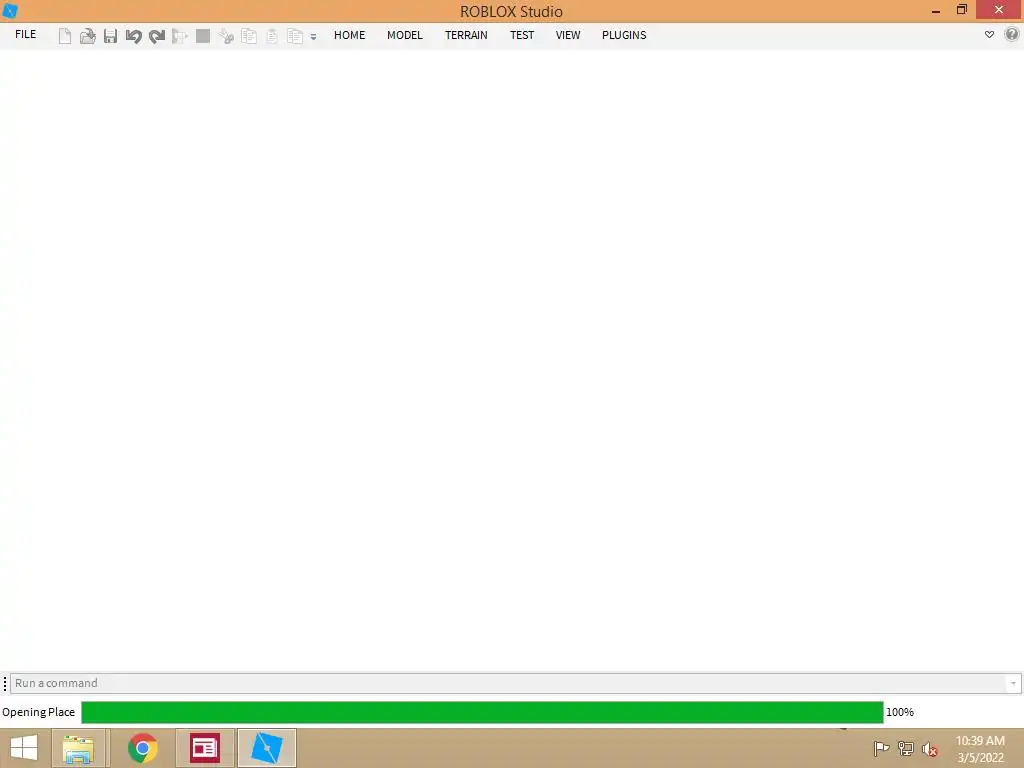This screenshot has width=1024, height=768.
Task: Switch to the PLUGINS ribbon tab
Action: (x=624, y=35)
